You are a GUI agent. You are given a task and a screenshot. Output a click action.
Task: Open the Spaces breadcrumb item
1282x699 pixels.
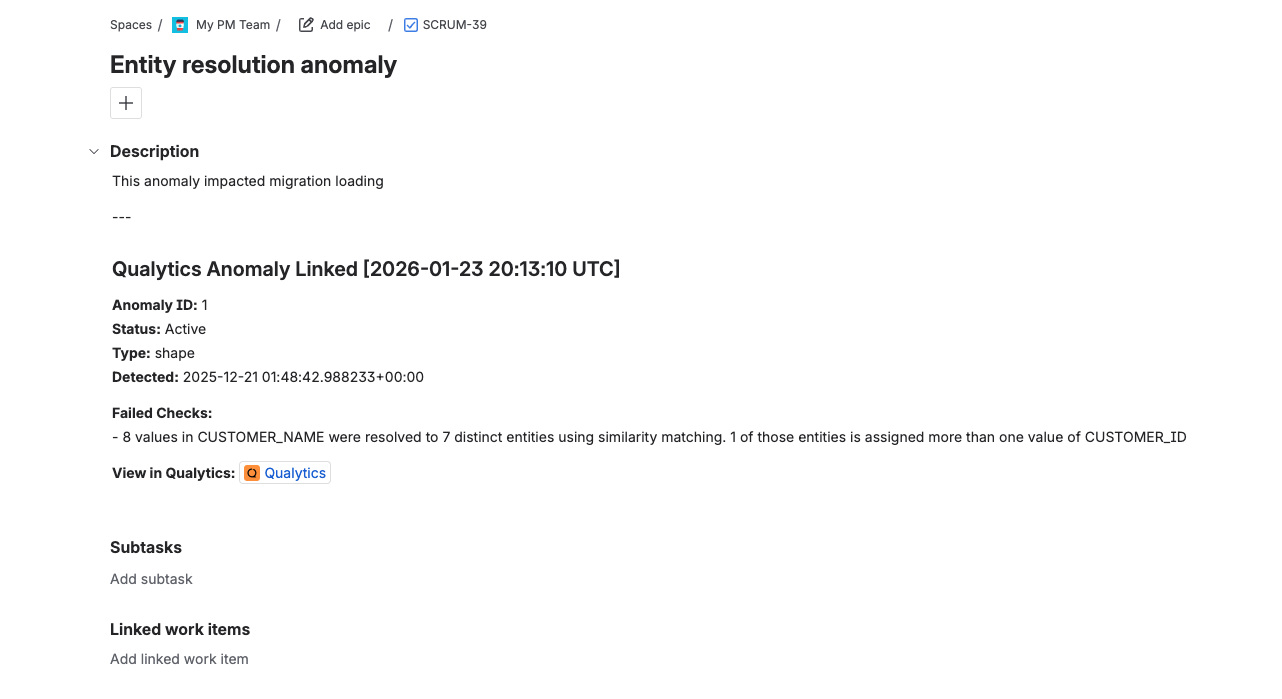(x=130, y=24)
